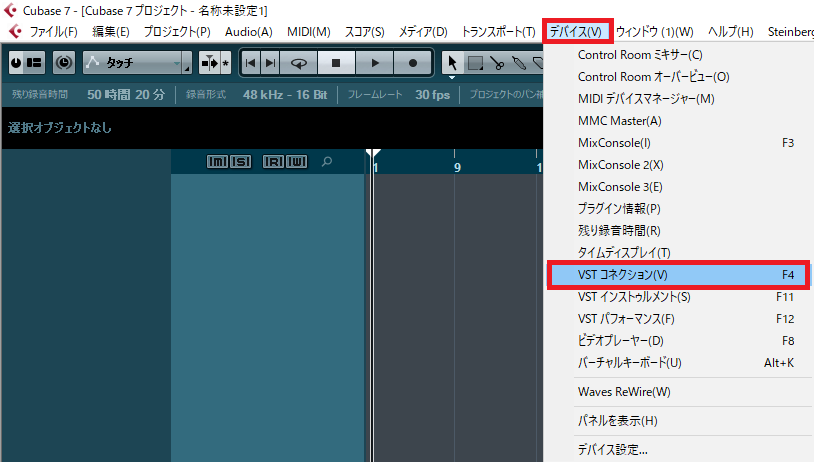This screenshot has width=814, height=462.
Task: Choose タイムディスプレイ(T)
Action: point(678,252)
